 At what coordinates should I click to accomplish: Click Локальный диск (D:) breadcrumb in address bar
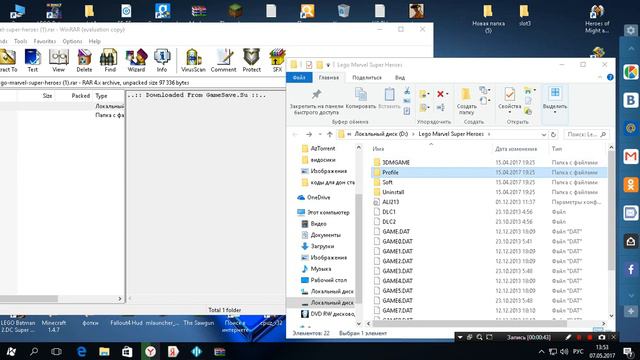(381, 134)
